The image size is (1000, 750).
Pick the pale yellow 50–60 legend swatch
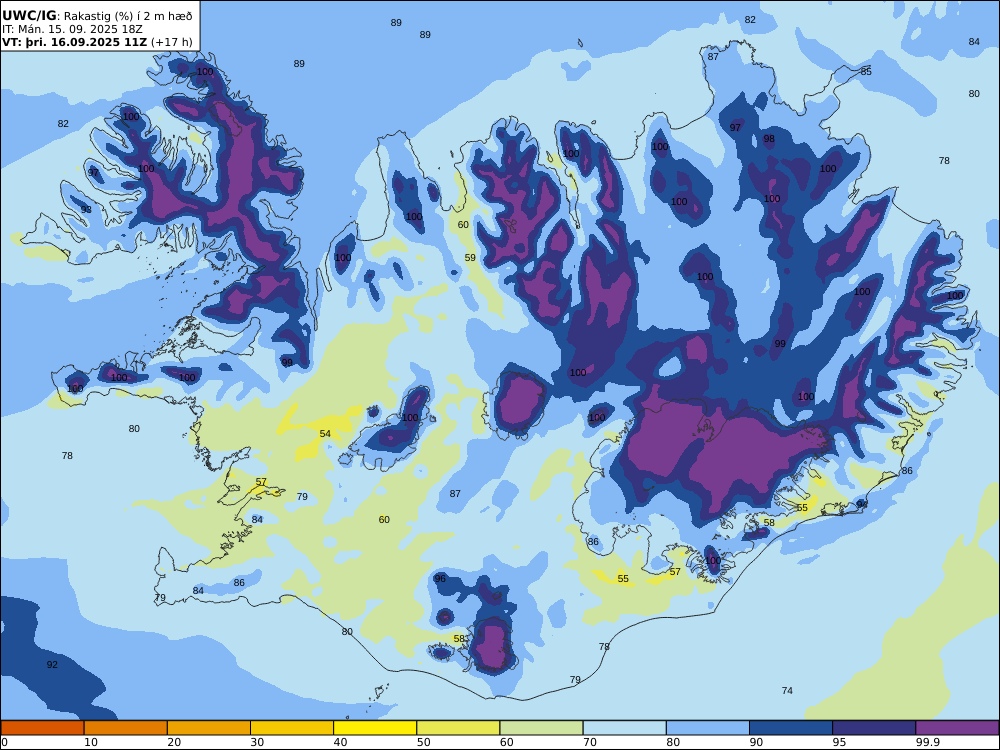click(458, 728)
